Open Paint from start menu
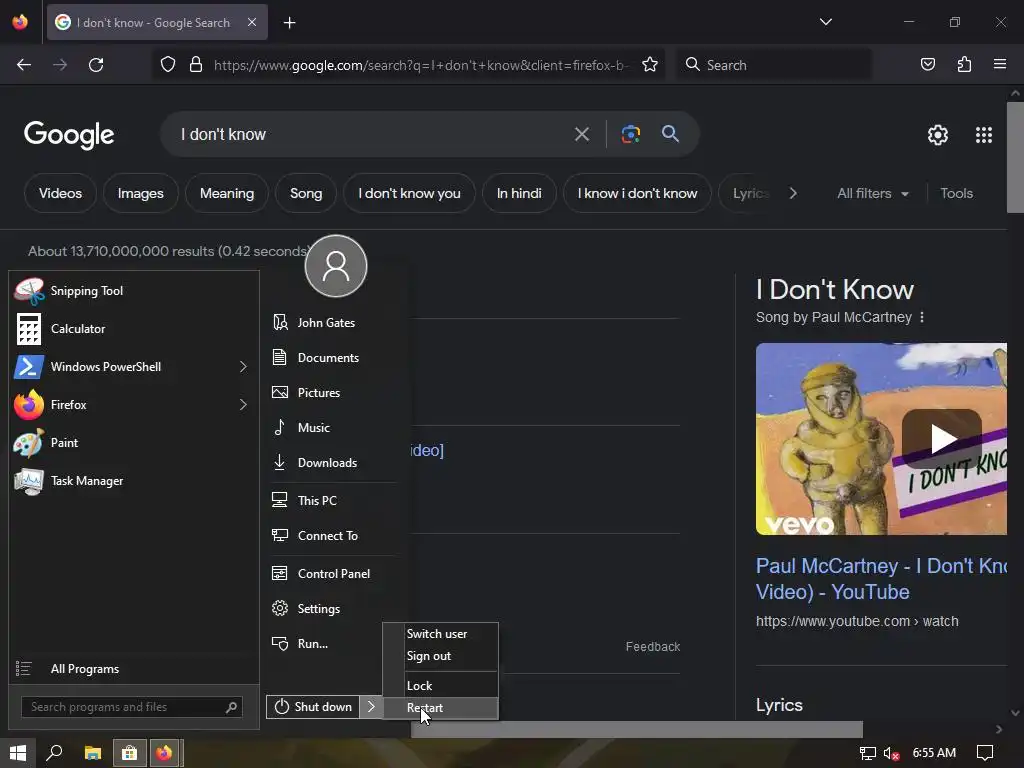This screenshot has width=1024, height=768. pos(134,443)
